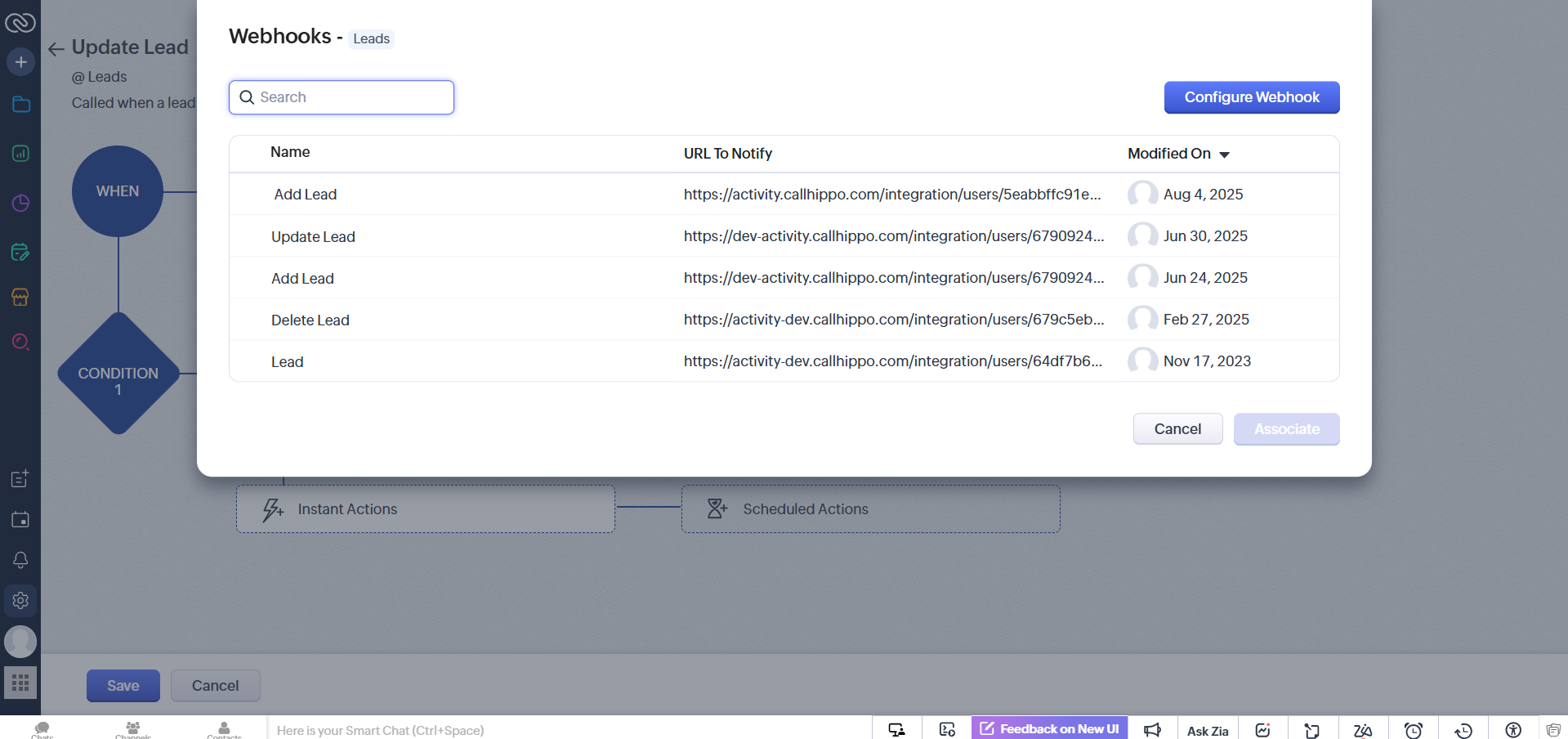Viewport: 1568px width, 739px height.
Task: Select the Add Lead row dated Jun 24, 2025
Action: (x=784, y=278)
